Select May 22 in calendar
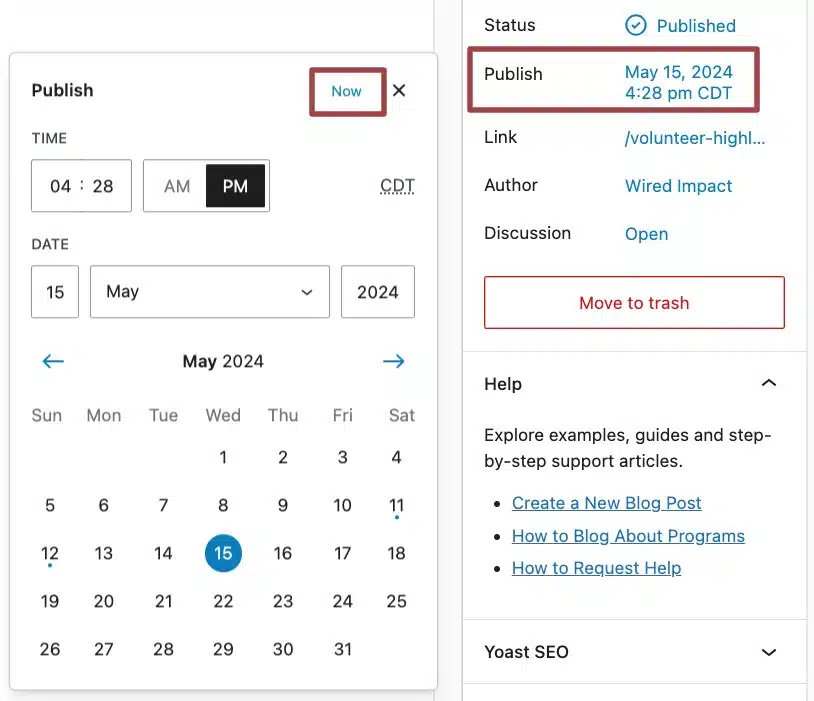 coord(223,601)
